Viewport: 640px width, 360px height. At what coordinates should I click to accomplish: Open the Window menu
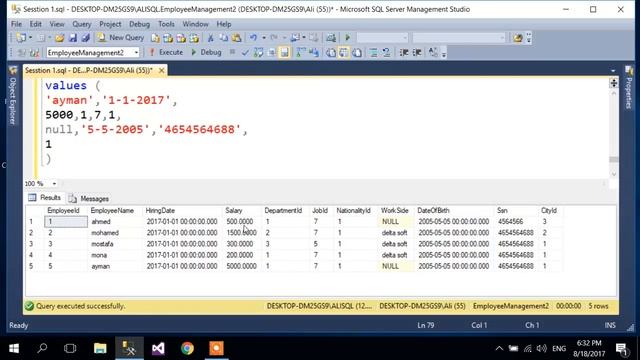(196, 24)
